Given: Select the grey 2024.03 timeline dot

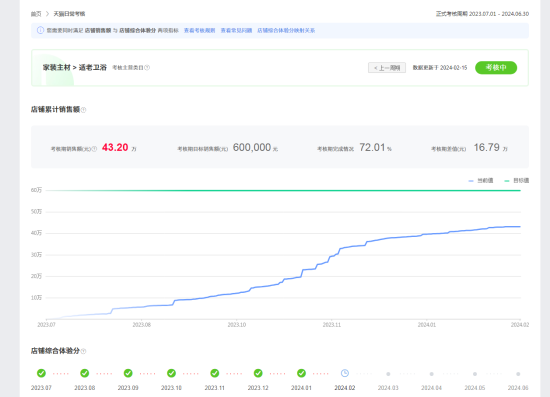Looking at the screenshot, I should point(388,374).
